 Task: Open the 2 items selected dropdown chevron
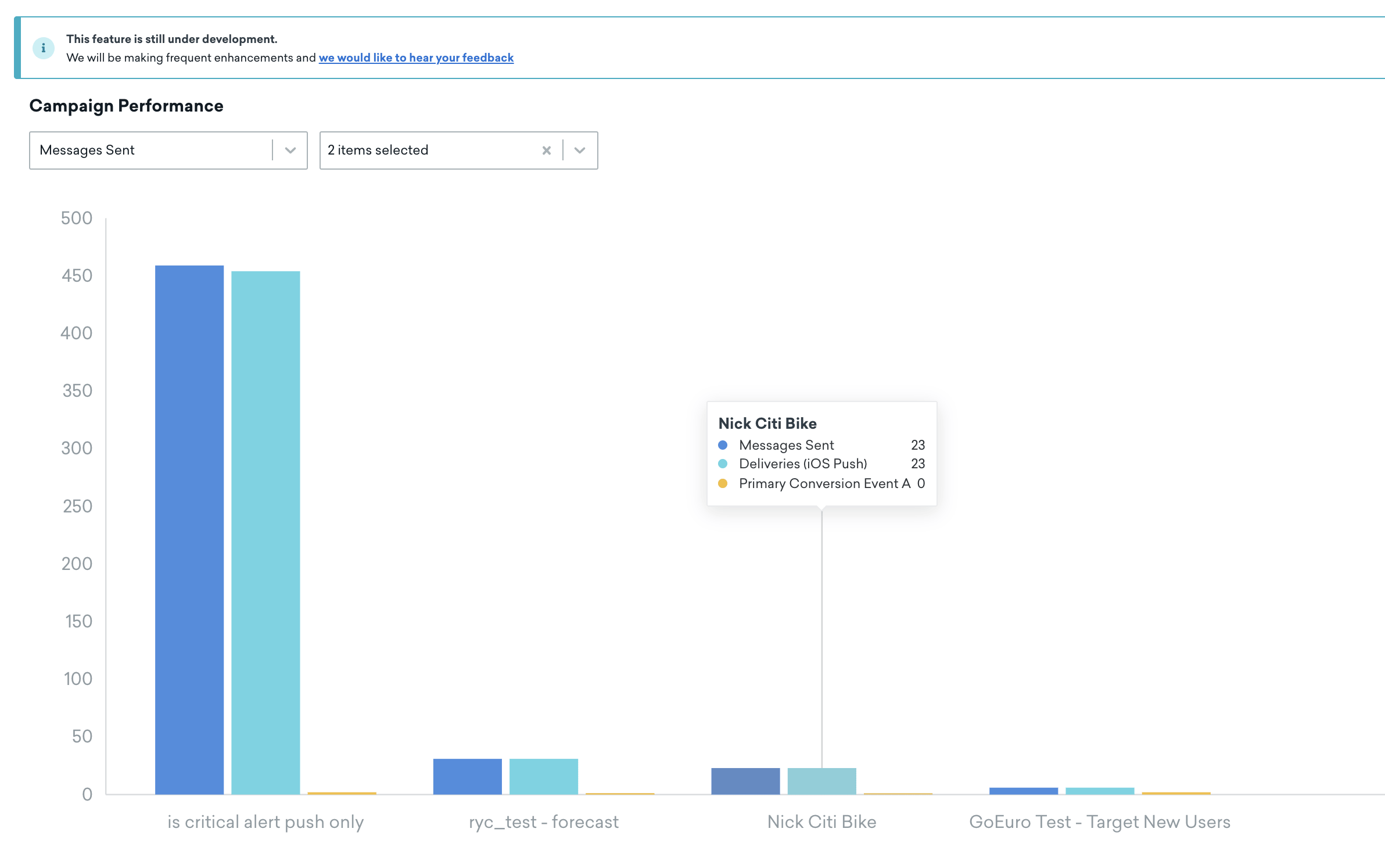coord(580,150)
